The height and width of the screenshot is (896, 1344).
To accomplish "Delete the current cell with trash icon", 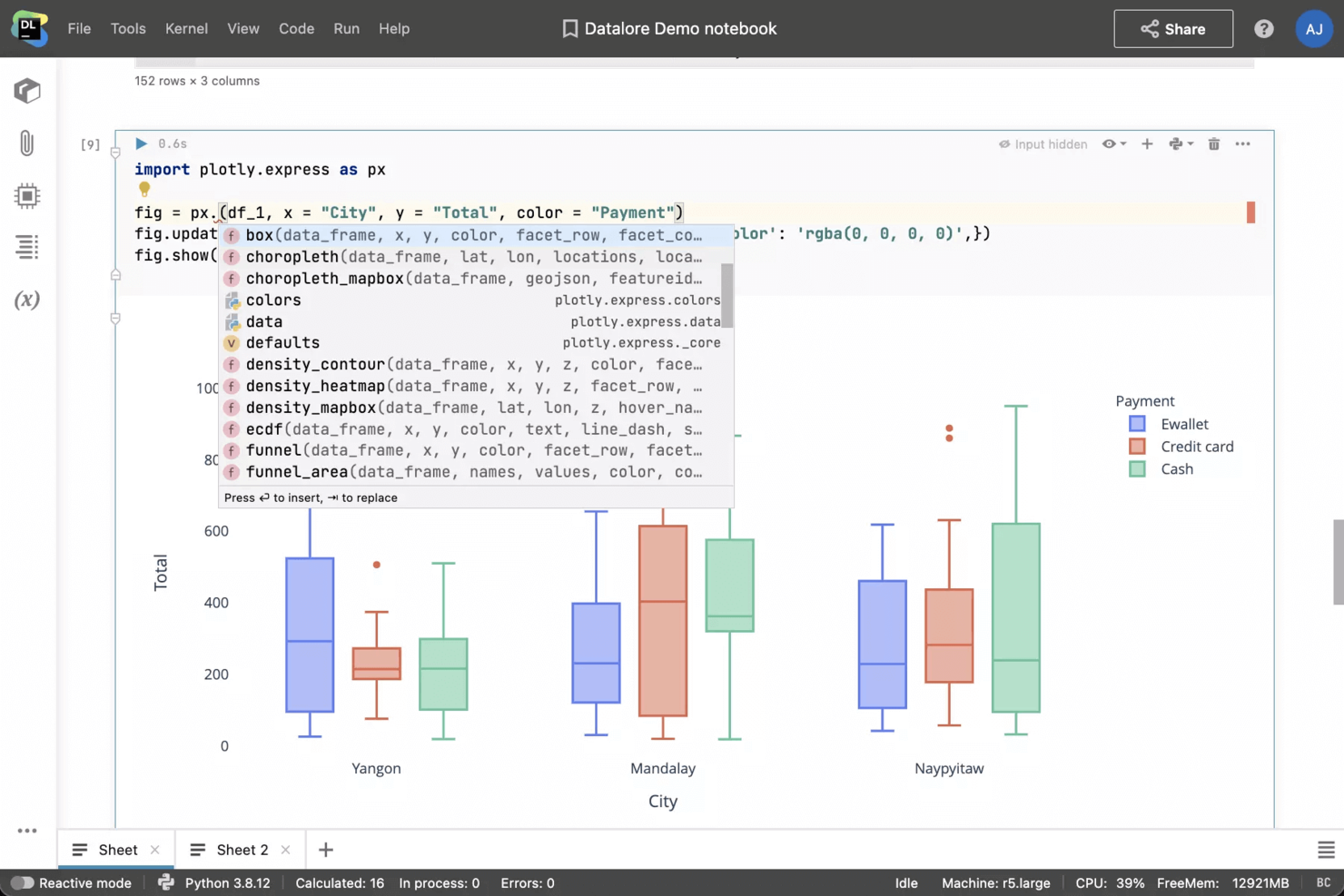I will tap(1214, 143).
